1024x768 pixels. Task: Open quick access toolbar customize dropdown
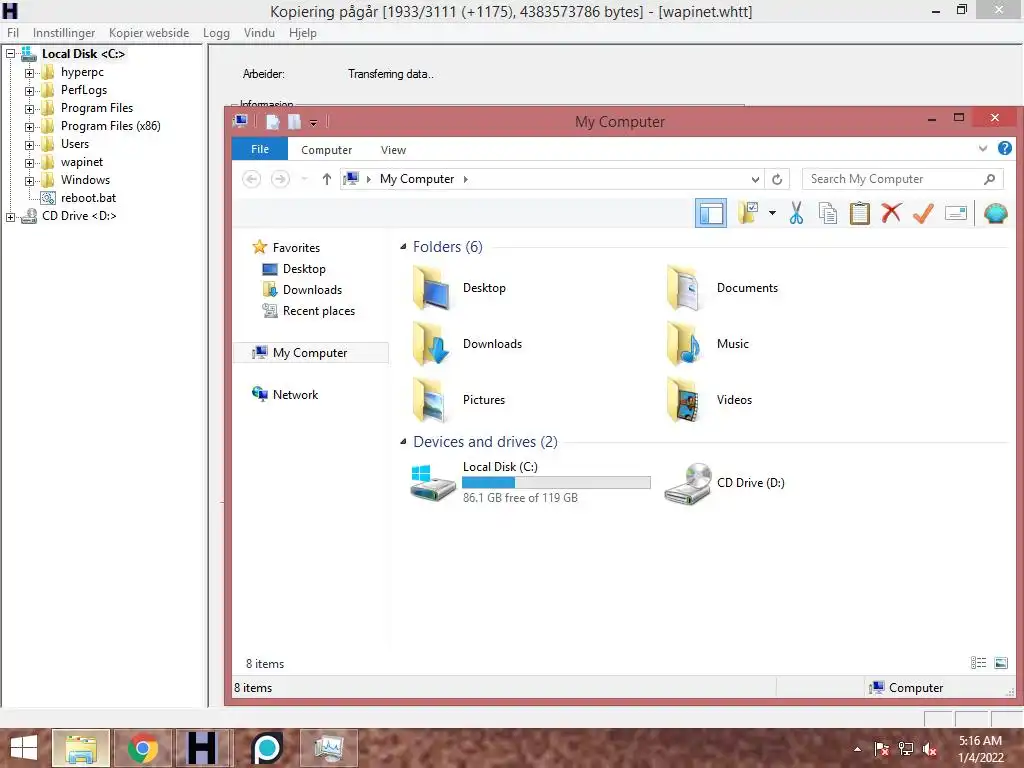tap(313, 122)
